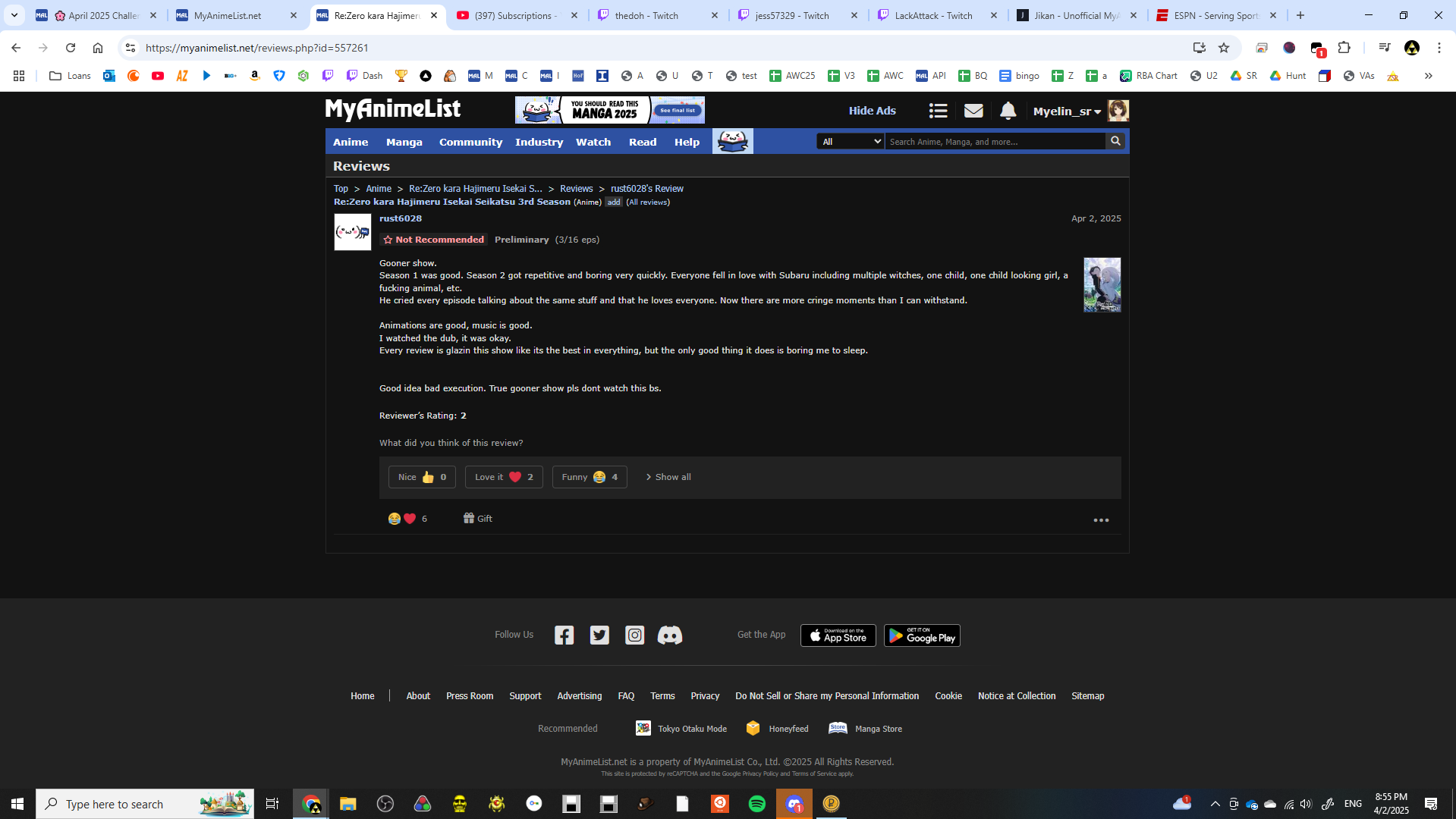Open the All reviews link

point(648,202)
